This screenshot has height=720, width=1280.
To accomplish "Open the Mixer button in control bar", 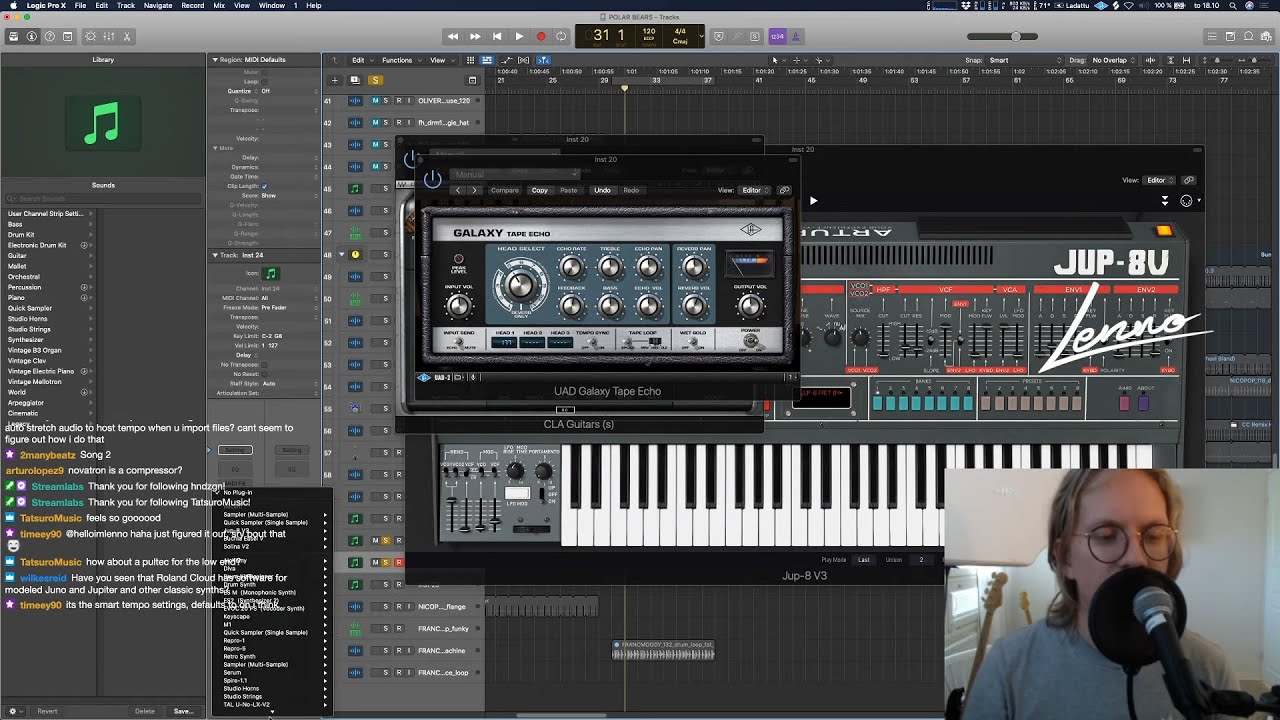I will (109, 36).
